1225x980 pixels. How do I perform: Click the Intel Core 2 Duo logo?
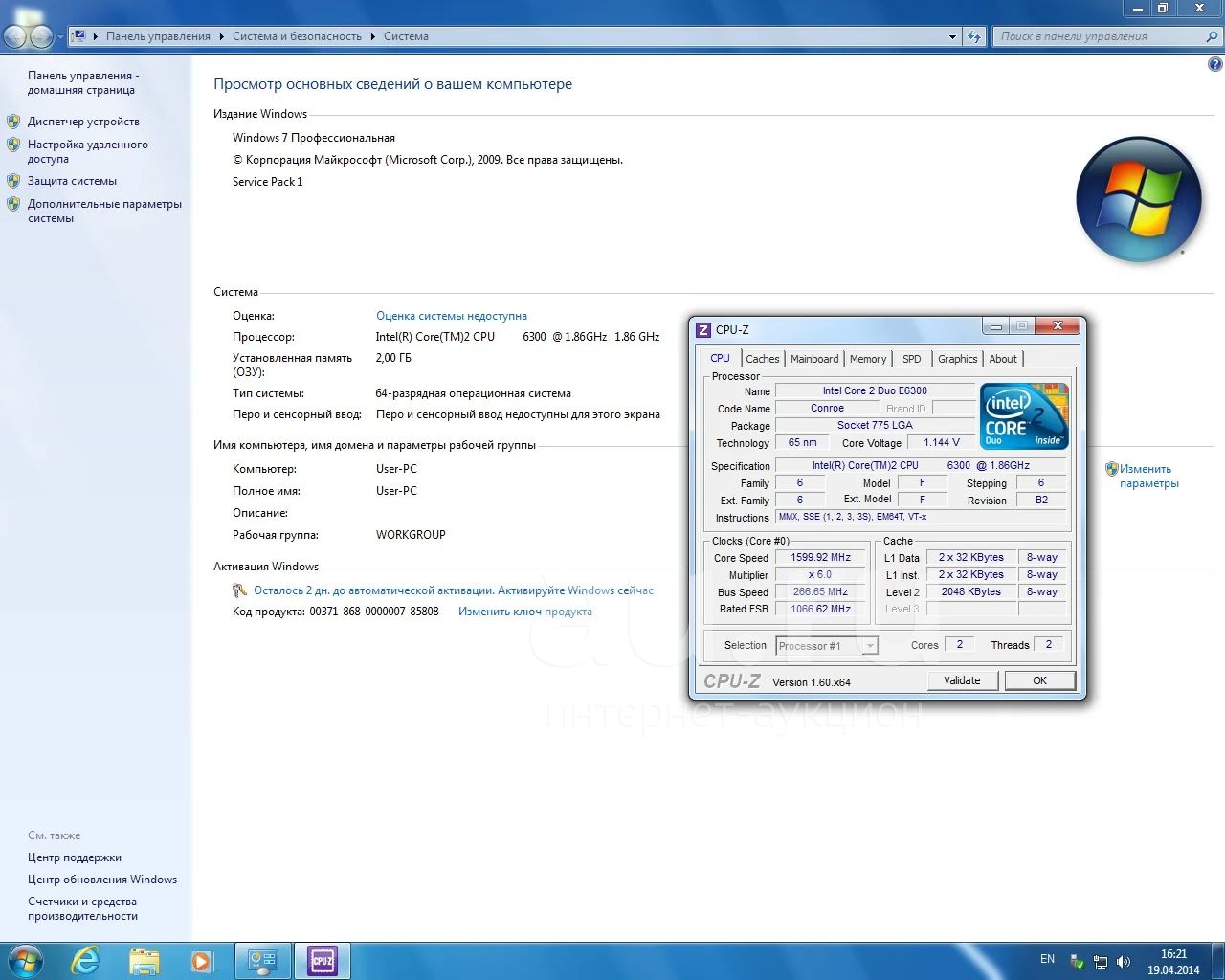[x=1024, y=416]
